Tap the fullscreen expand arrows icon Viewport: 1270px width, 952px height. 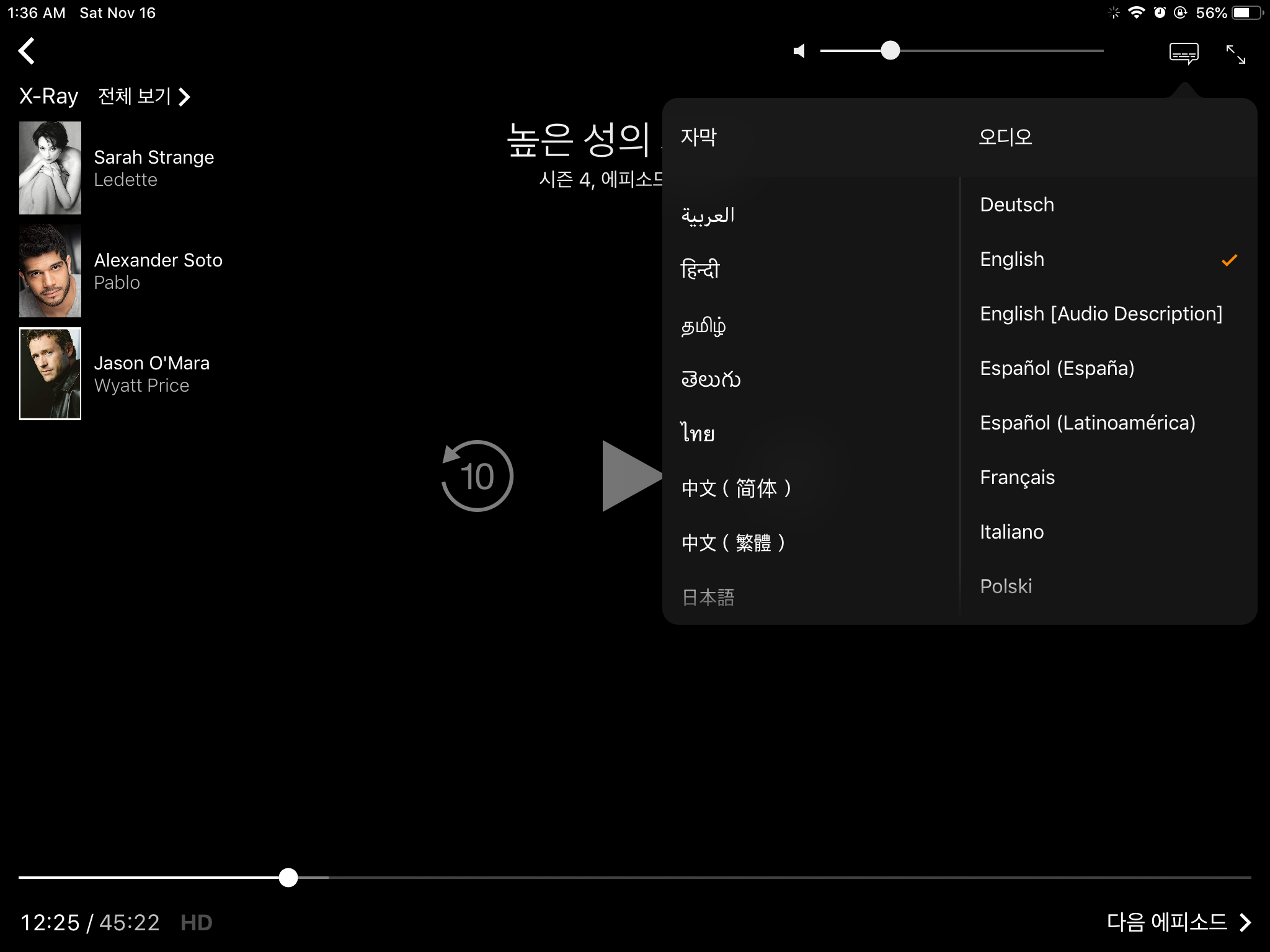click(1235, 55)
